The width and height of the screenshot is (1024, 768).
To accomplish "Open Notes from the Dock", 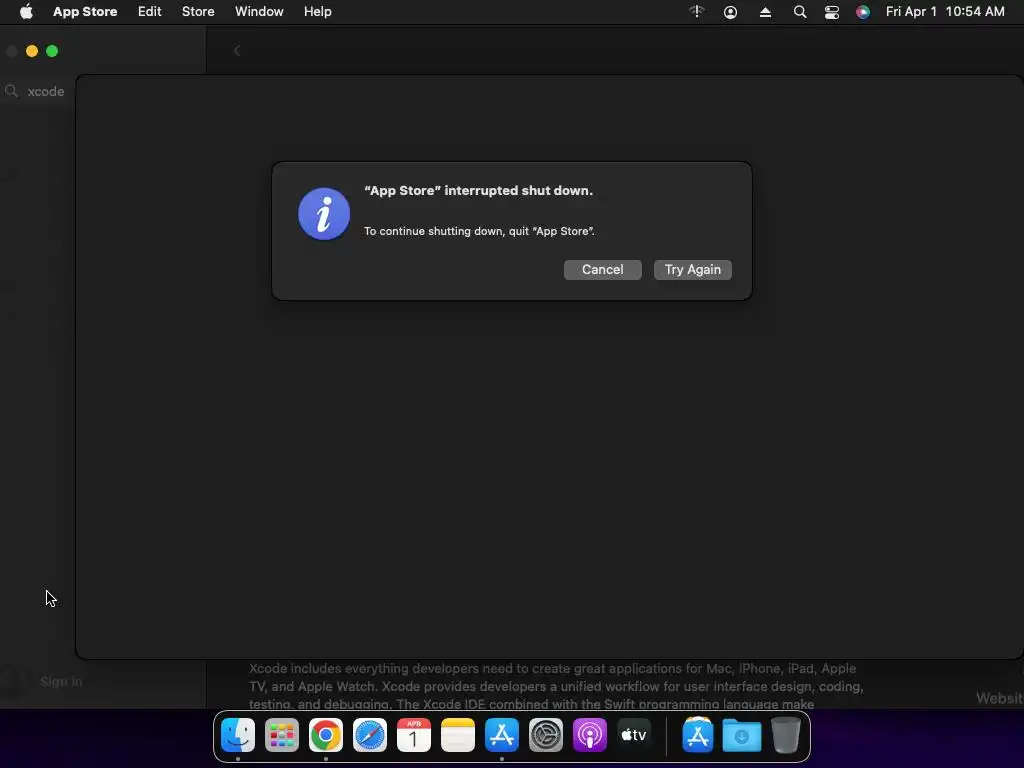I will click(x=458, y=735).
